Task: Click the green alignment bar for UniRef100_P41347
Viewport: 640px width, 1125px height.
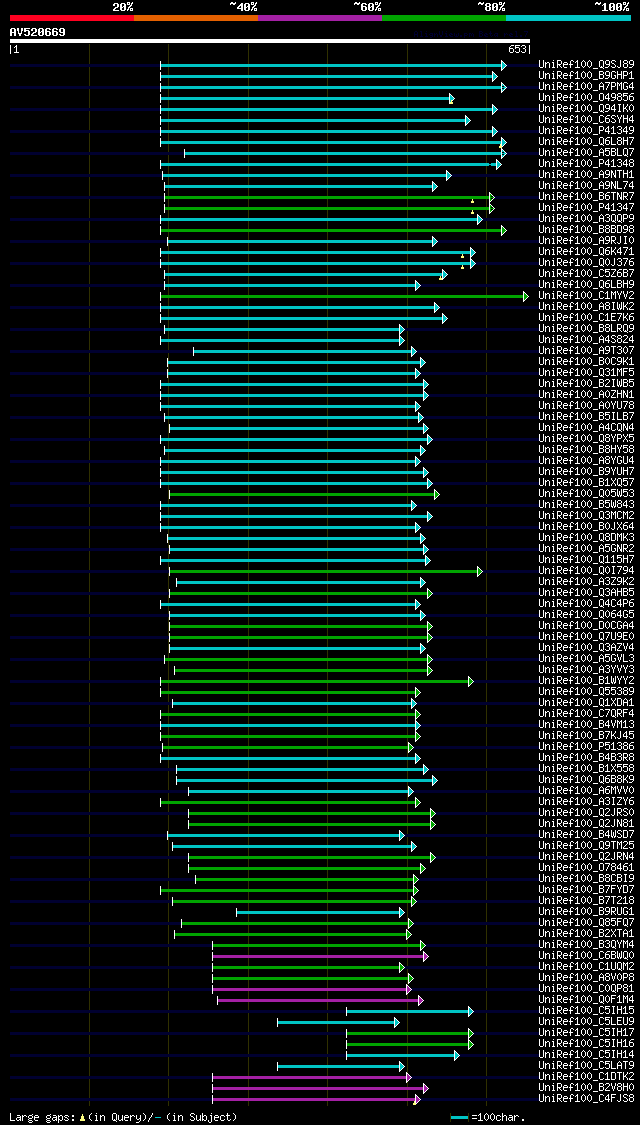Action: coord(327,208)
